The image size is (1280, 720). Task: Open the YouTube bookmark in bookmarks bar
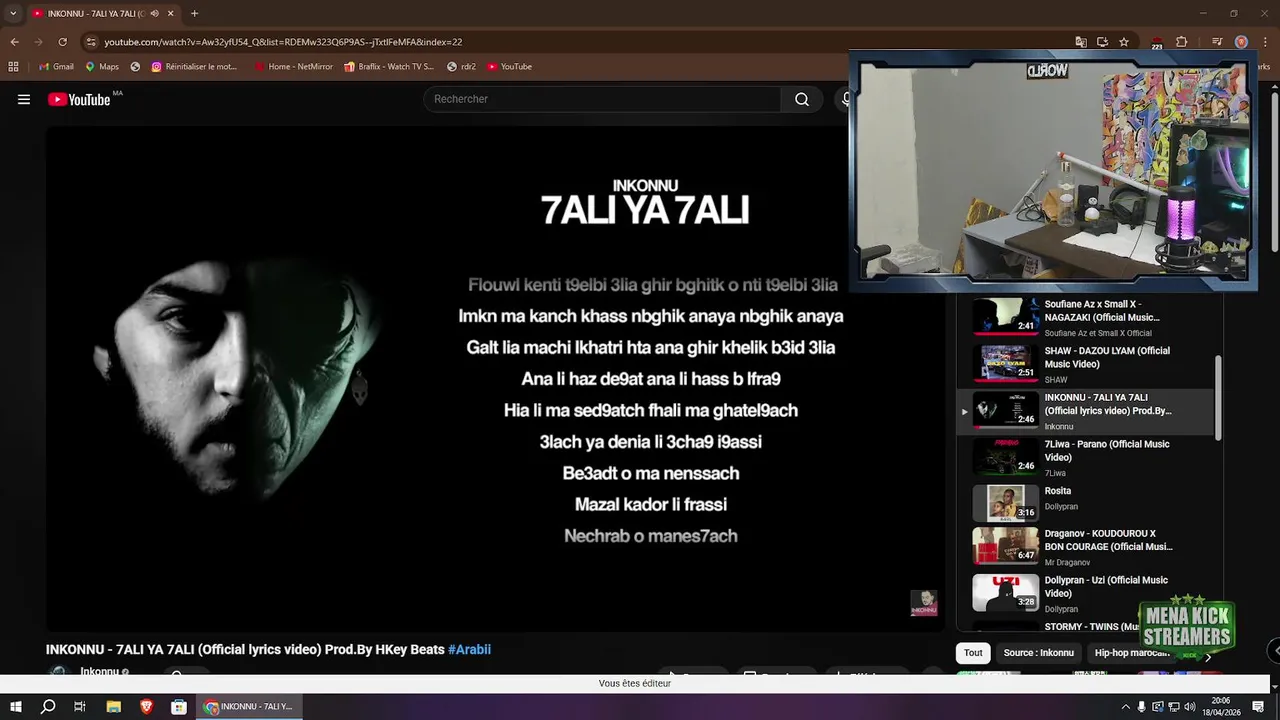click(x=510, y=66)
